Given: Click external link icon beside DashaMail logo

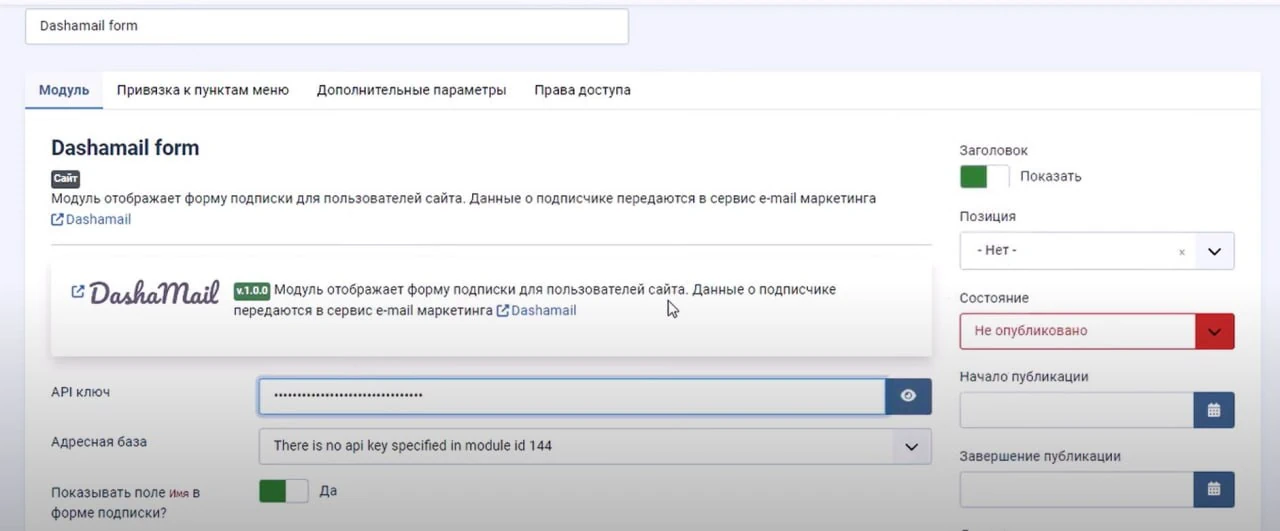Looking at the screenshot, I should (x=78, y=292).
